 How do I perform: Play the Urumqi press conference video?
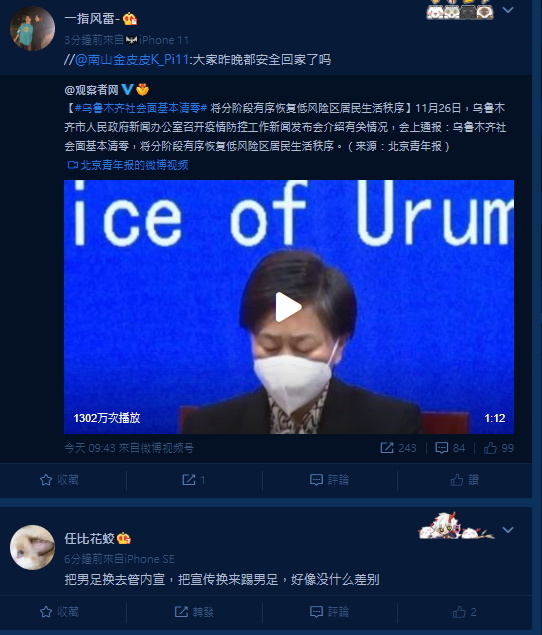288,307
